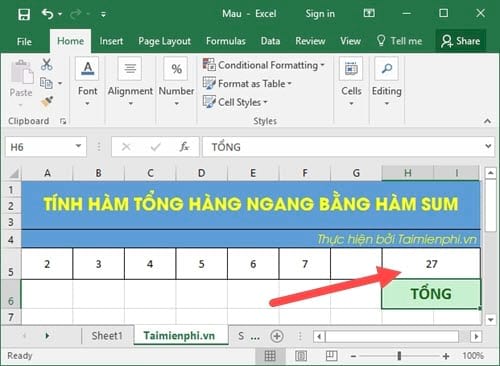Click the Share button

coord(460,41)
